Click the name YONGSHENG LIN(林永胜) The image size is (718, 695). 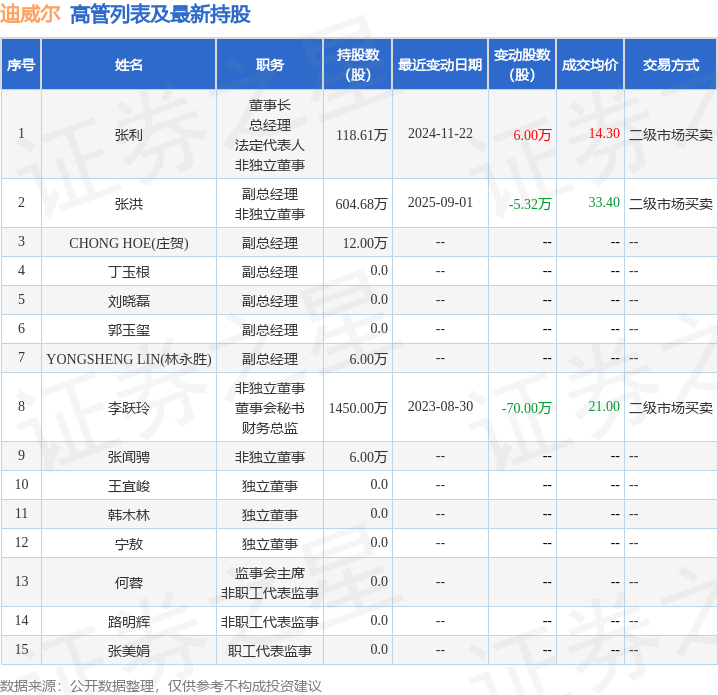(129, 359)
